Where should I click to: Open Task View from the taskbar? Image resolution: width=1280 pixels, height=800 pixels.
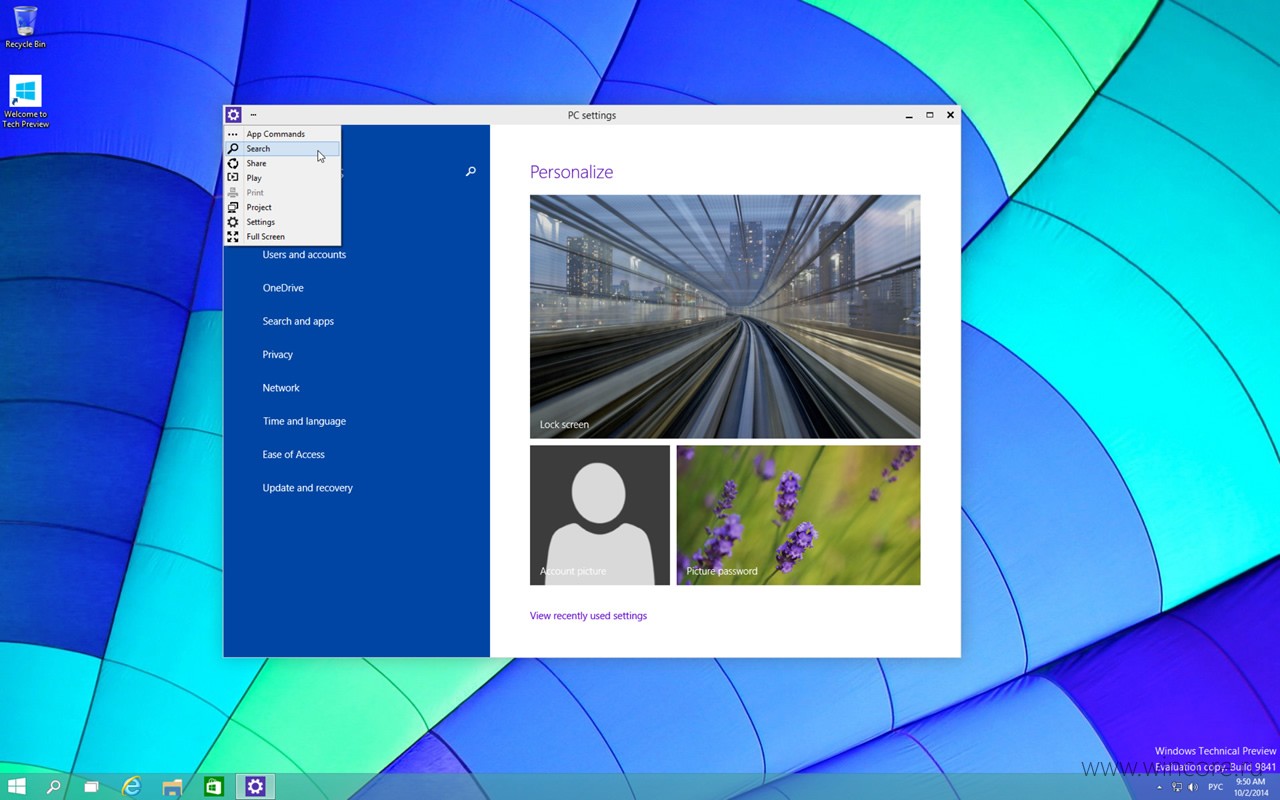[91, 787]
